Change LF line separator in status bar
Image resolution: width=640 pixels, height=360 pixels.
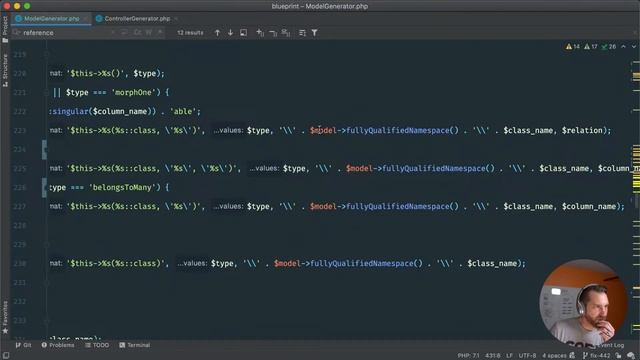509,356
